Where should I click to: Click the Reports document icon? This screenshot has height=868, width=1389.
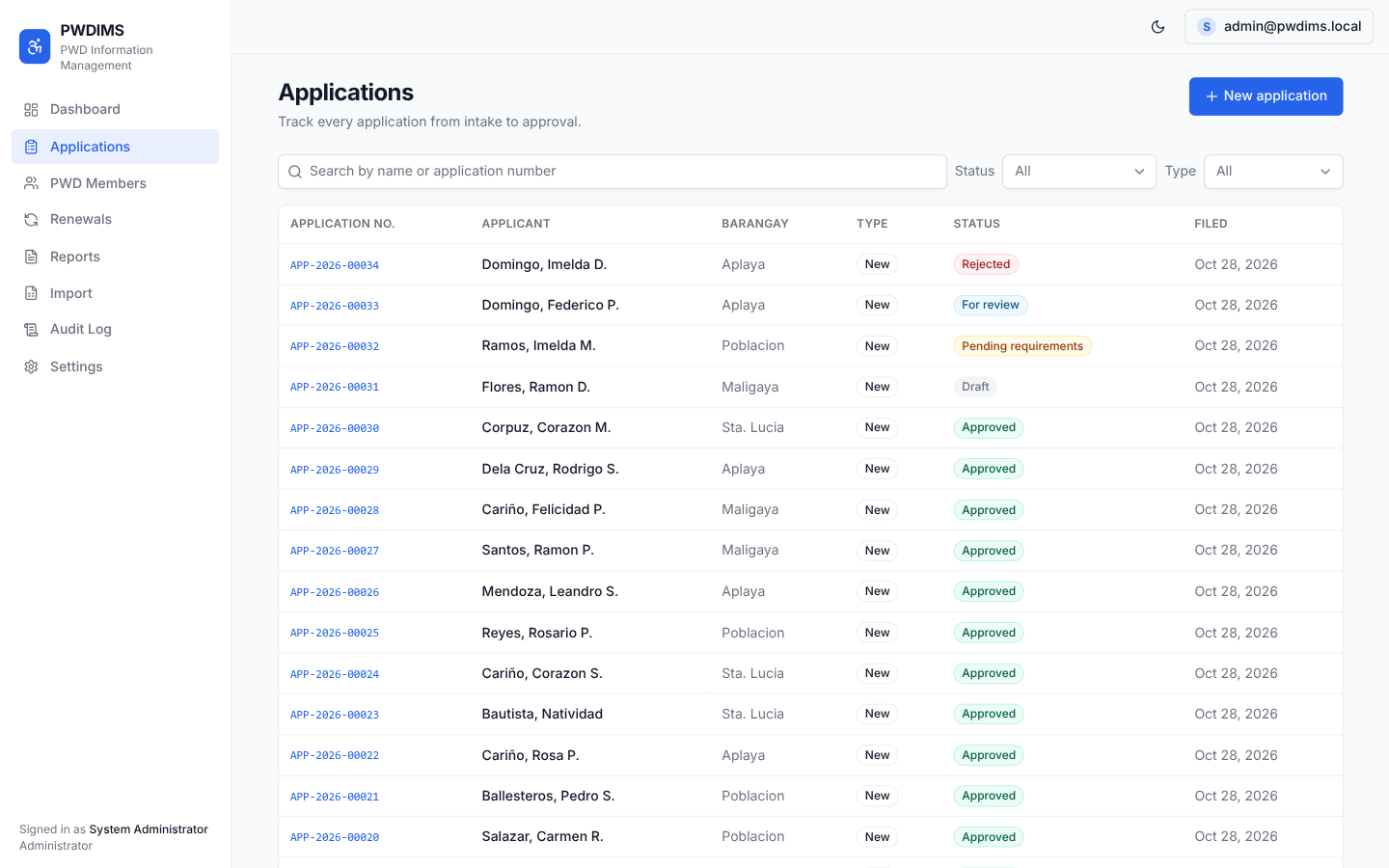pos(31,257)
